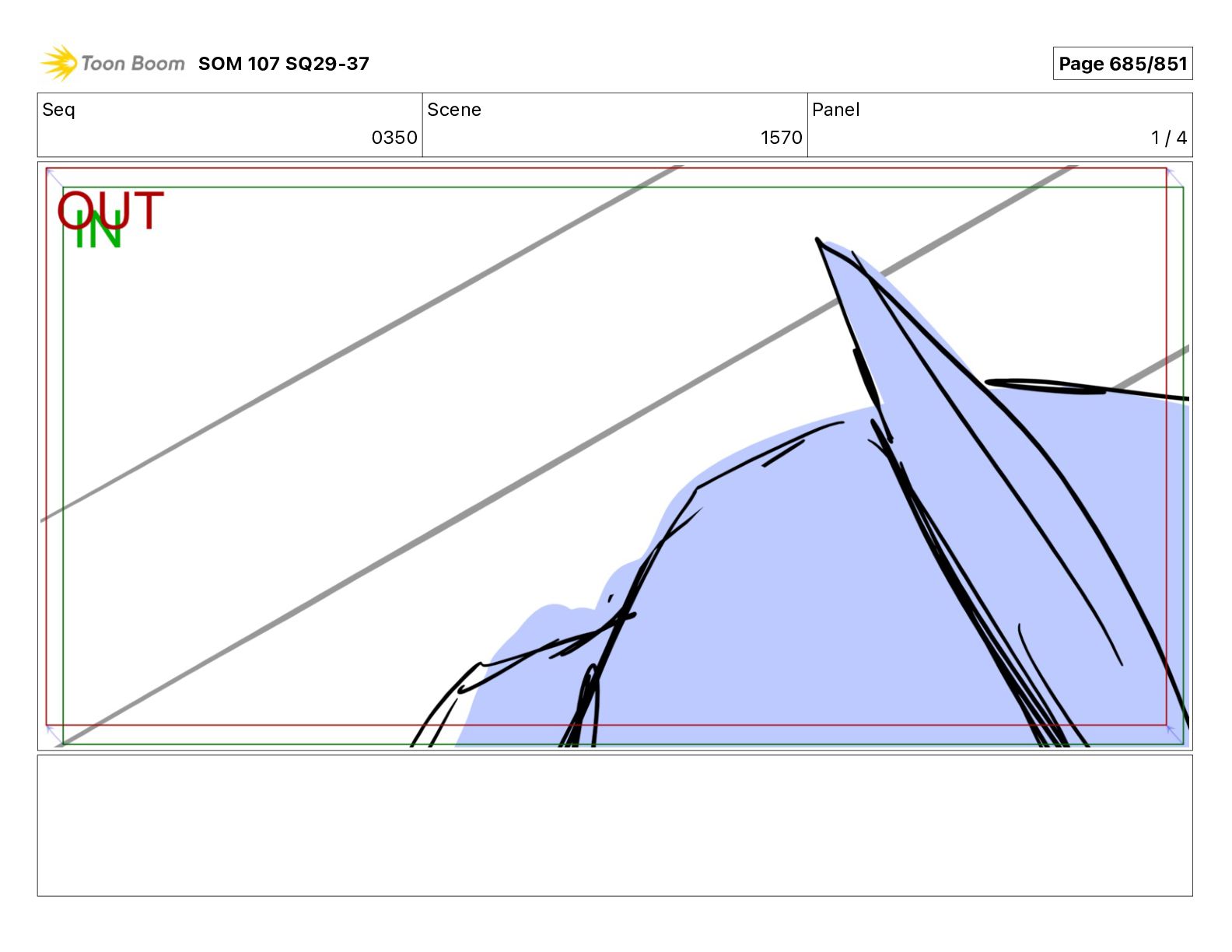Image resolution: width=1232 pixels, height=952 pixels.
Task: Click the 'Page 685/851' box
Action: coord(1122,64)
